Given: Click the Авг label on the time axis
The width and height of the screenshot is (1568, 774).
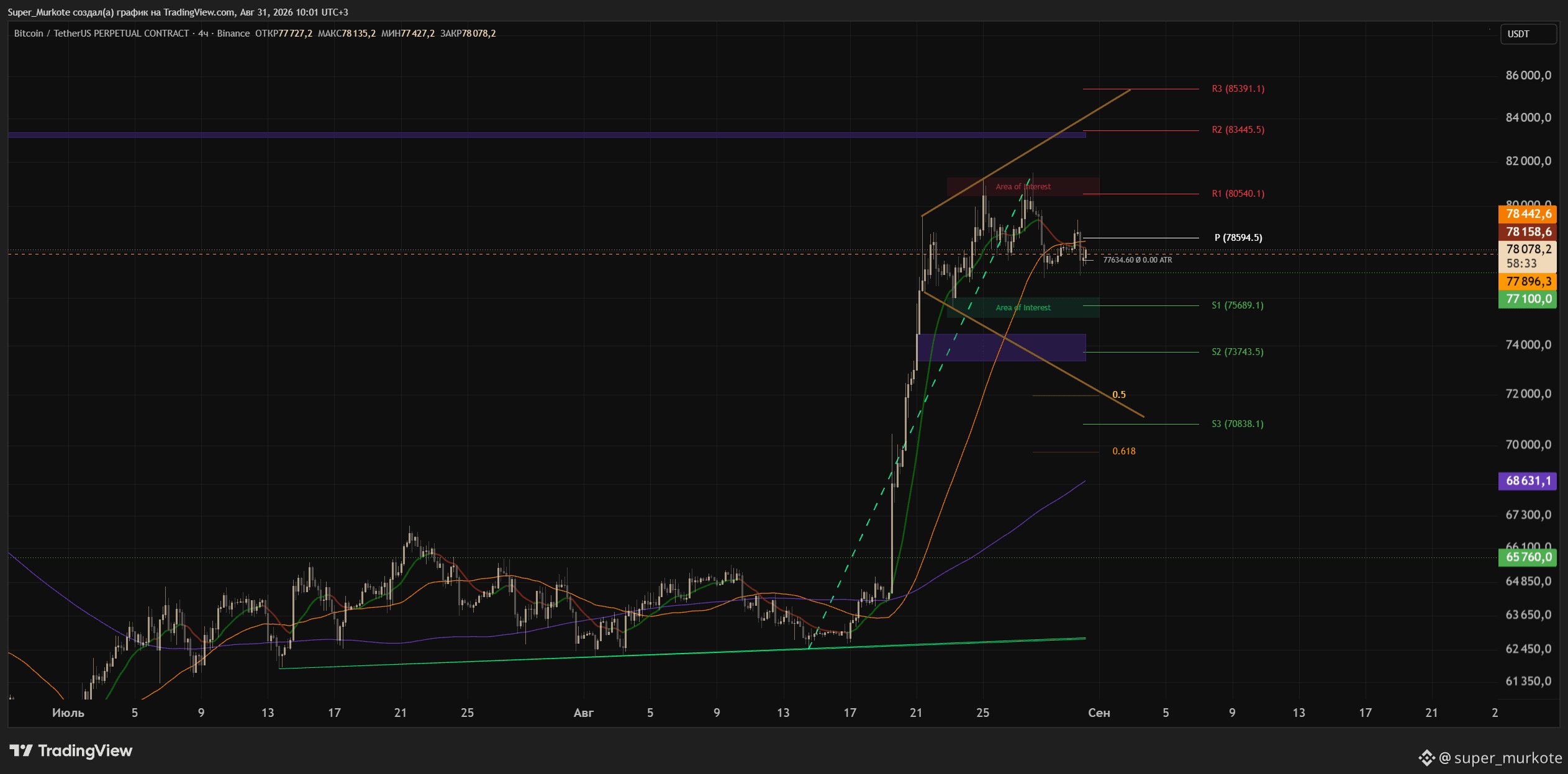Looking at the screenshot, I should [x=583, y=713].
